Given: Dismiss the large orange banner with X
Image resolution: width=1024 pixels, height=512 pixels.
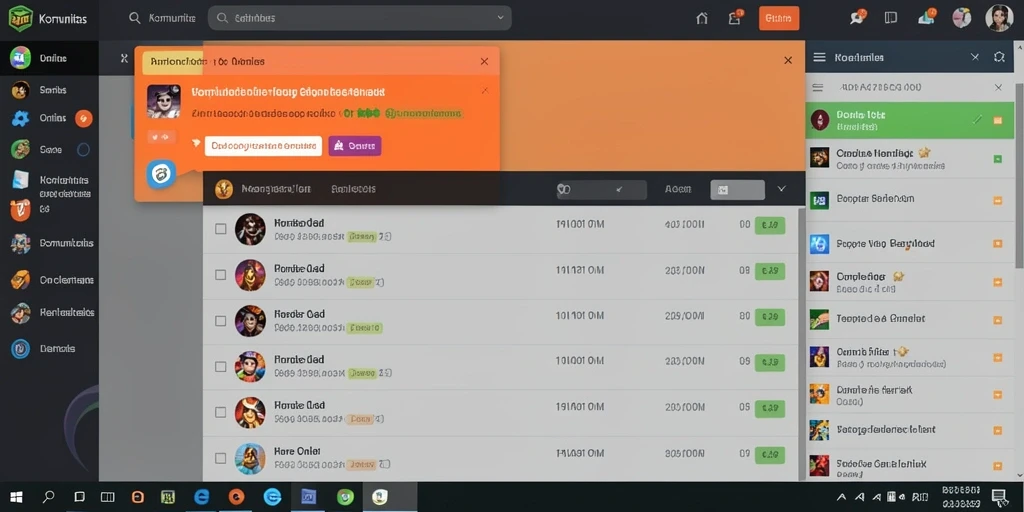Looking at the screenshot, I should pos(788,60).
